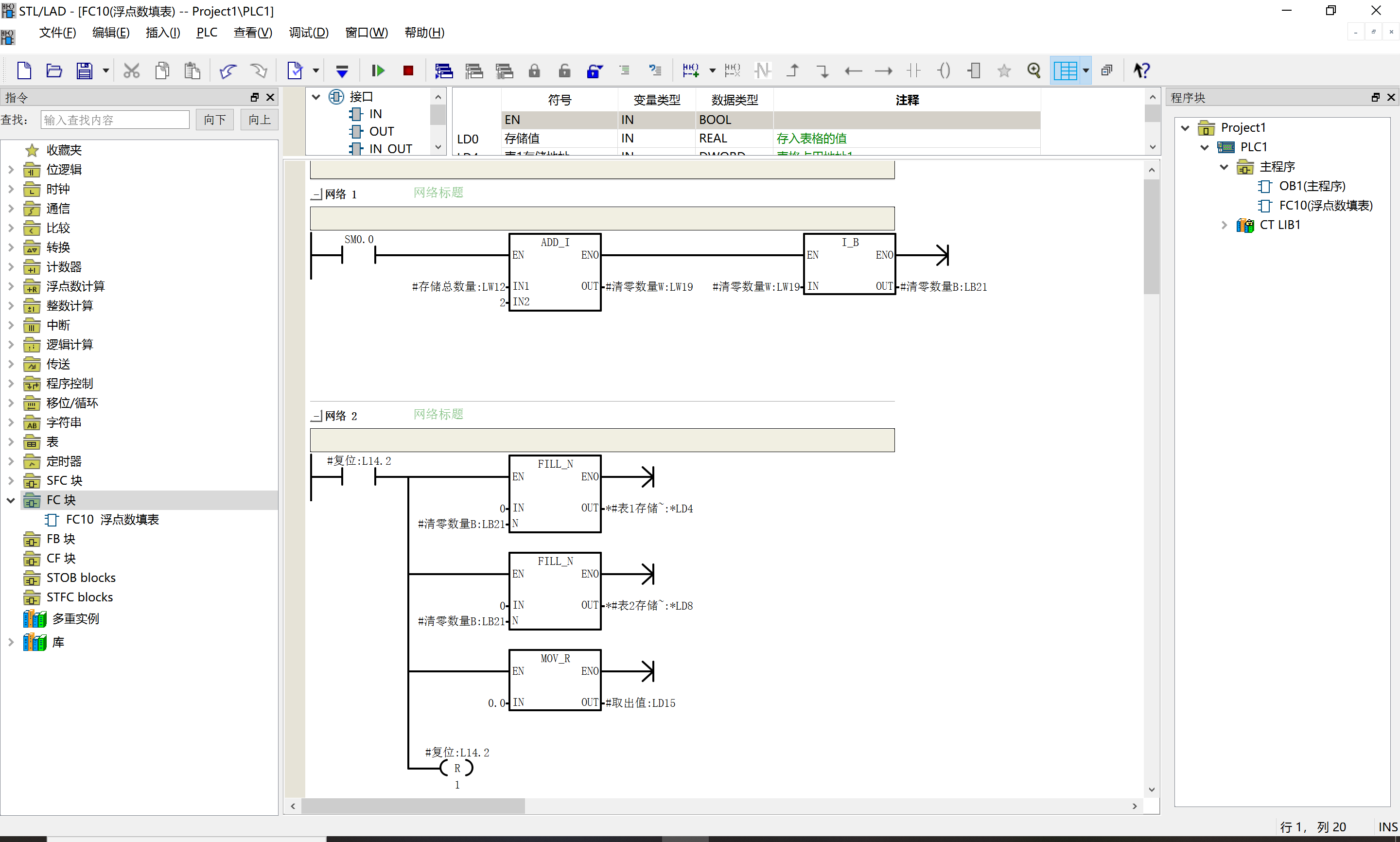Expand the 位逻辑 instruction folder
The height and width of the screenshot is (842, 1400).
tap(11, 169)
